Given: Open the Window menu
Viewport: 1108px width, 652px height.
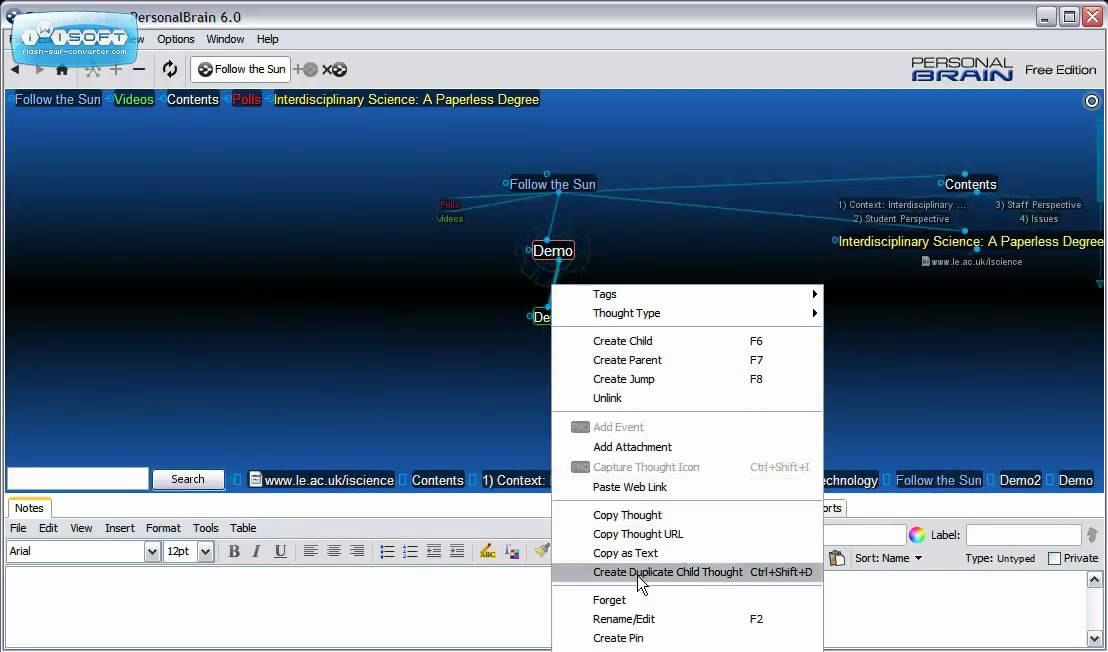Looking at the screenshot, I should point(225,39).
